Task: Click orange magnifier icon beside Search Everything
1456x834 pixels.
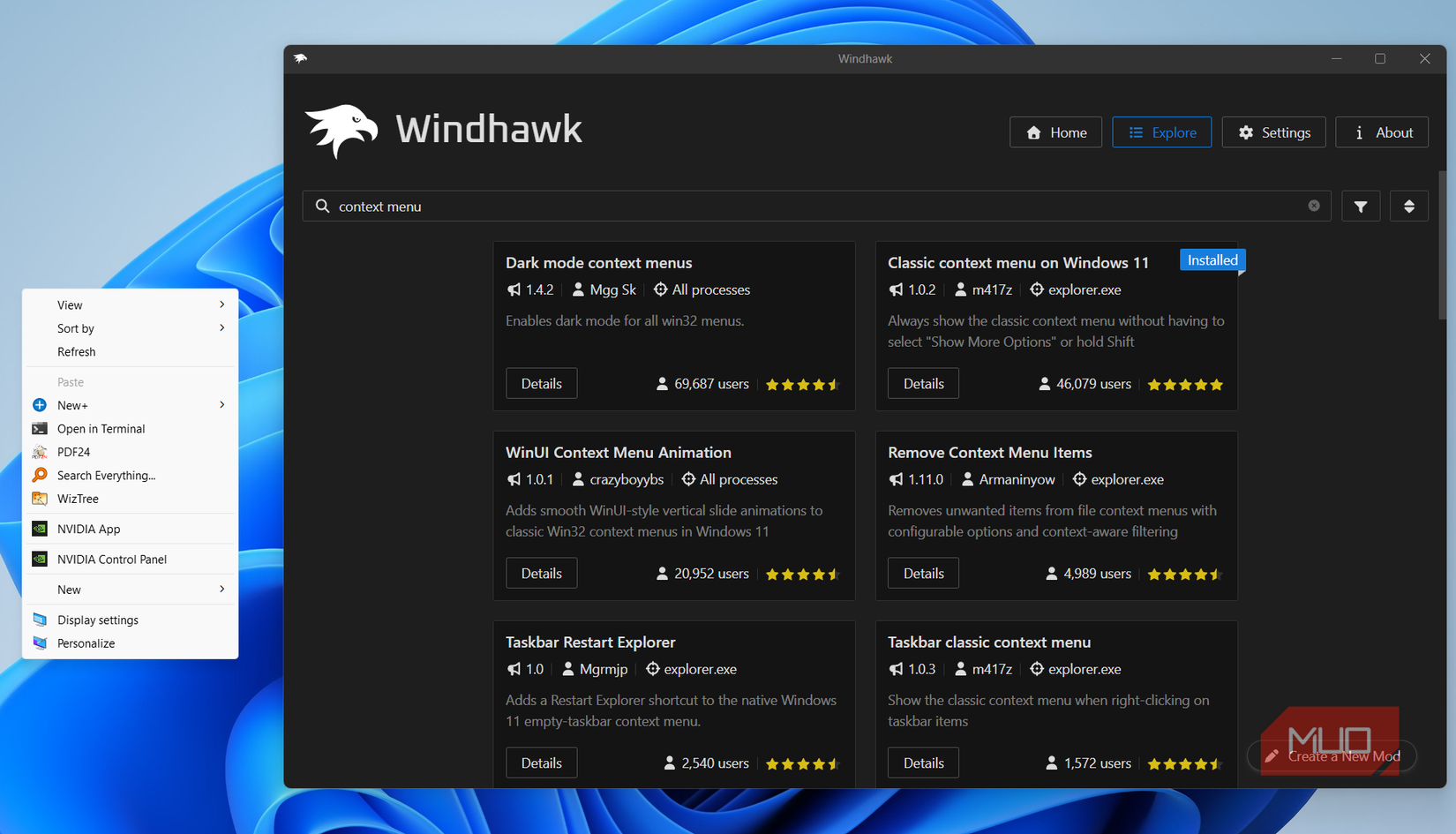Action: pyautogui.click(x=40, y=475)
